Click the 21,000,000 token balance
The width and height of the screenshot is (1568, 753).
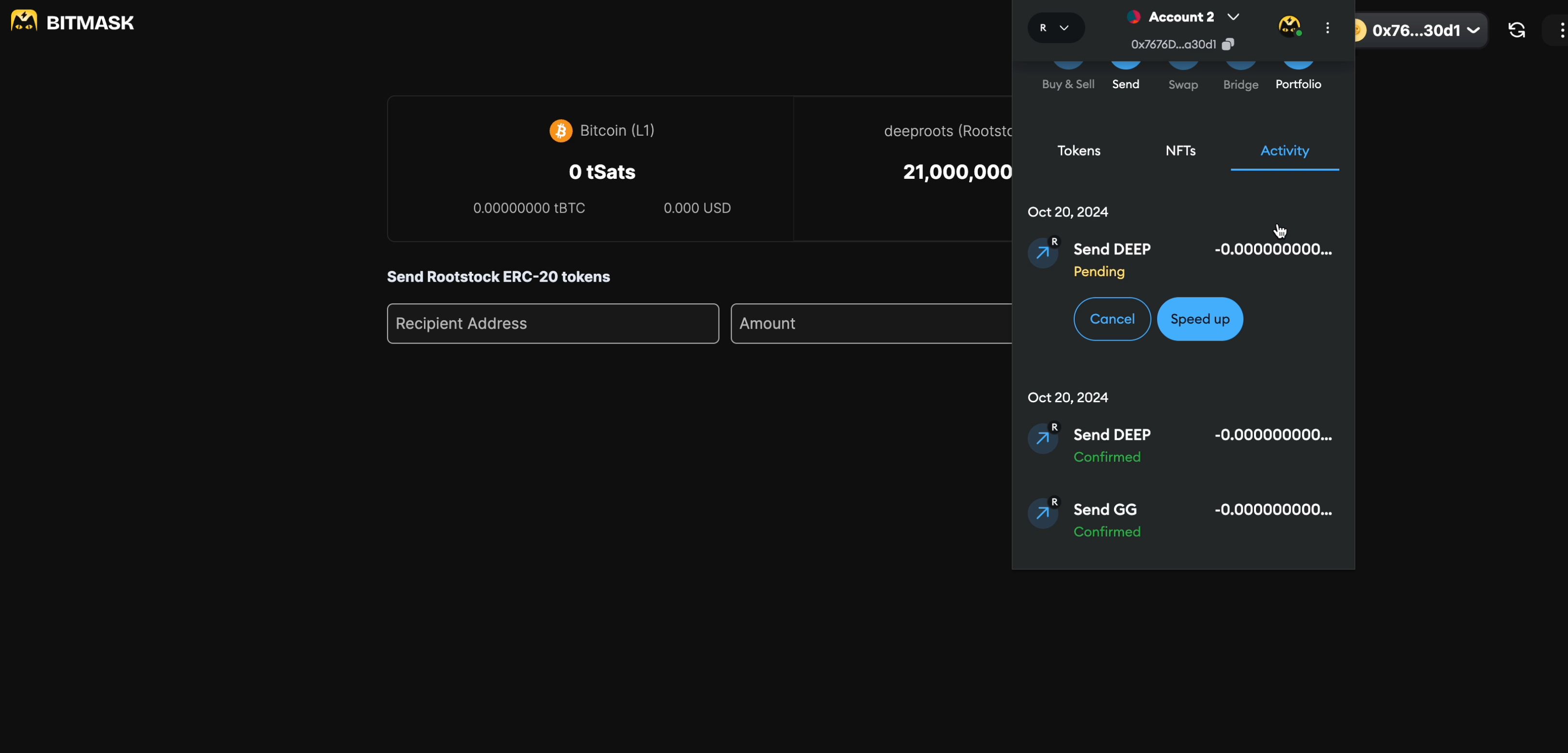(957, 173)
